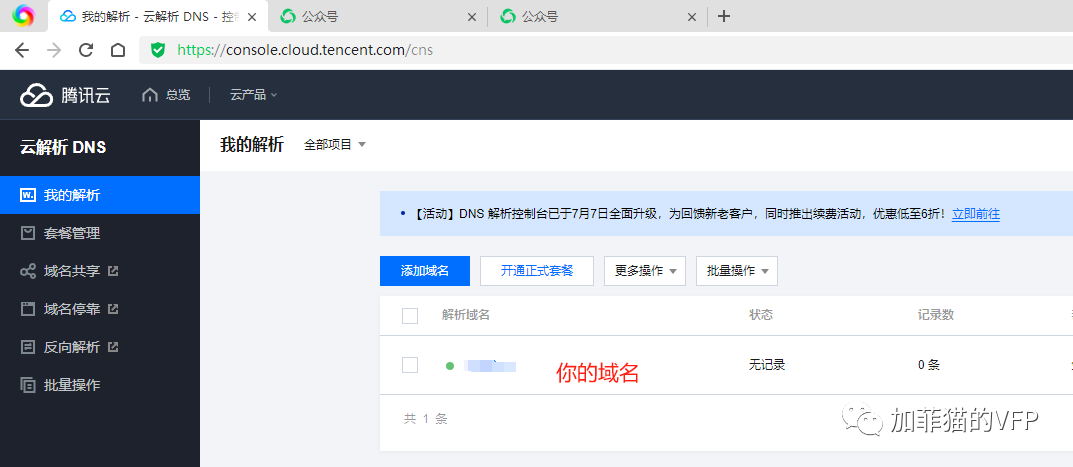Switch to 我的解析 browser tab
This screenshot has width=1073, height=467.
tap(157, 16)
